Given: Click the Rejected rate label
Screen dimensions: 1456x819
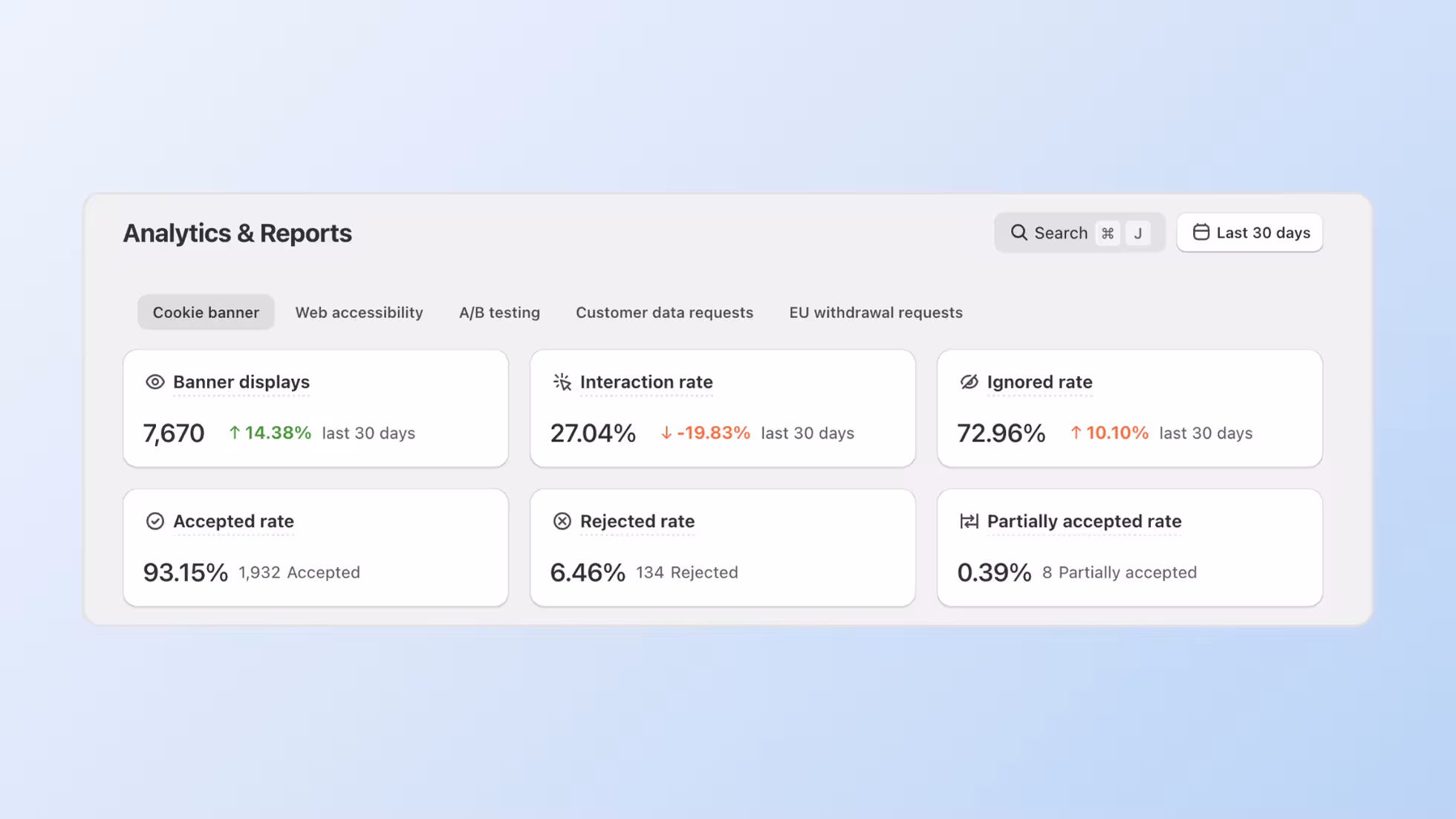Looking at the screenshot, I should point(637,521).
